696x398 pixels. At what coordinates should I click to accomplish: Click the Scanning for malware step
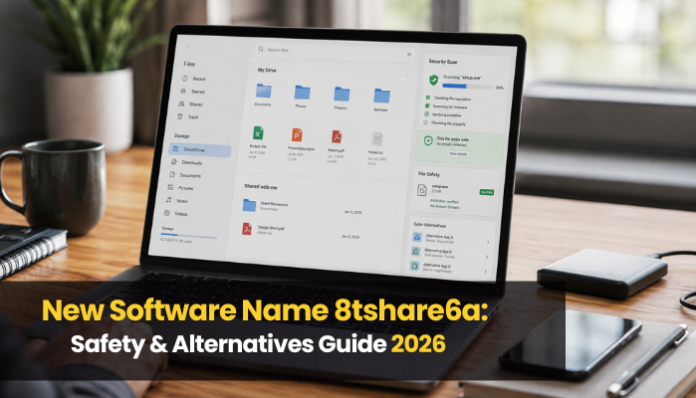(x=446, y=106)
